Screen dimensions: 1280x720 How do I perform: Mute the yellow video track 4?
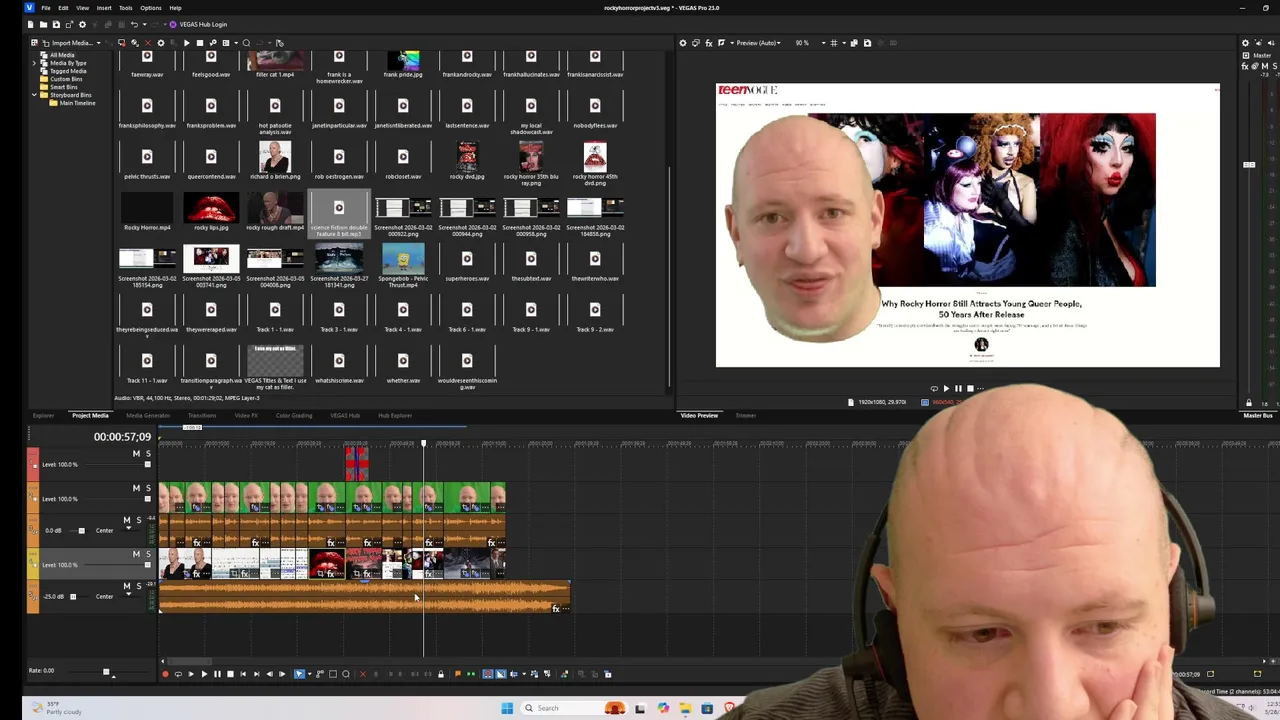click(x=136, y=554)
